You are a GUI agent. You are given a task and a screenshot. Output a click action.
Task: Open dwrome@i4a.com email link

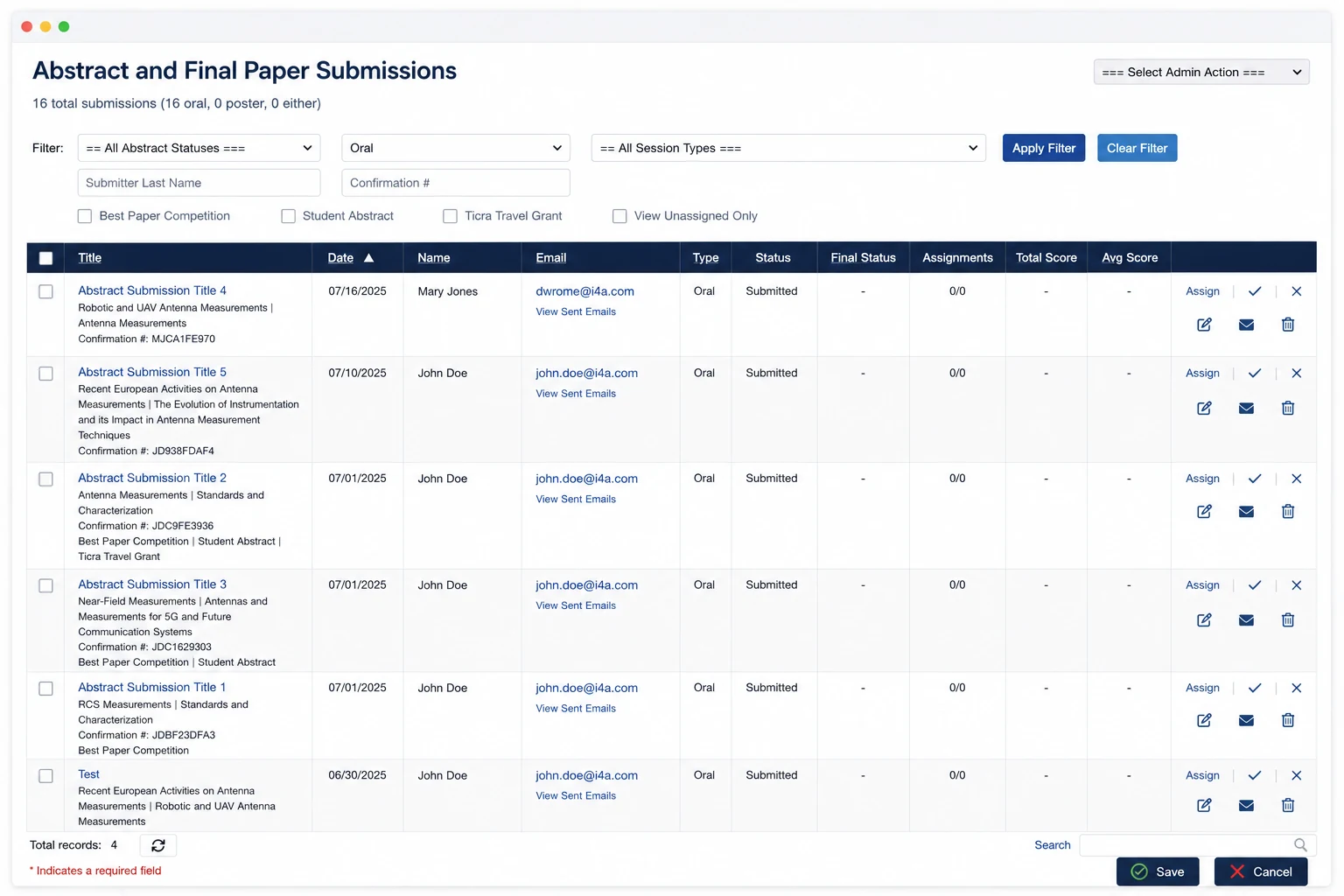click(x=584, y=291)
